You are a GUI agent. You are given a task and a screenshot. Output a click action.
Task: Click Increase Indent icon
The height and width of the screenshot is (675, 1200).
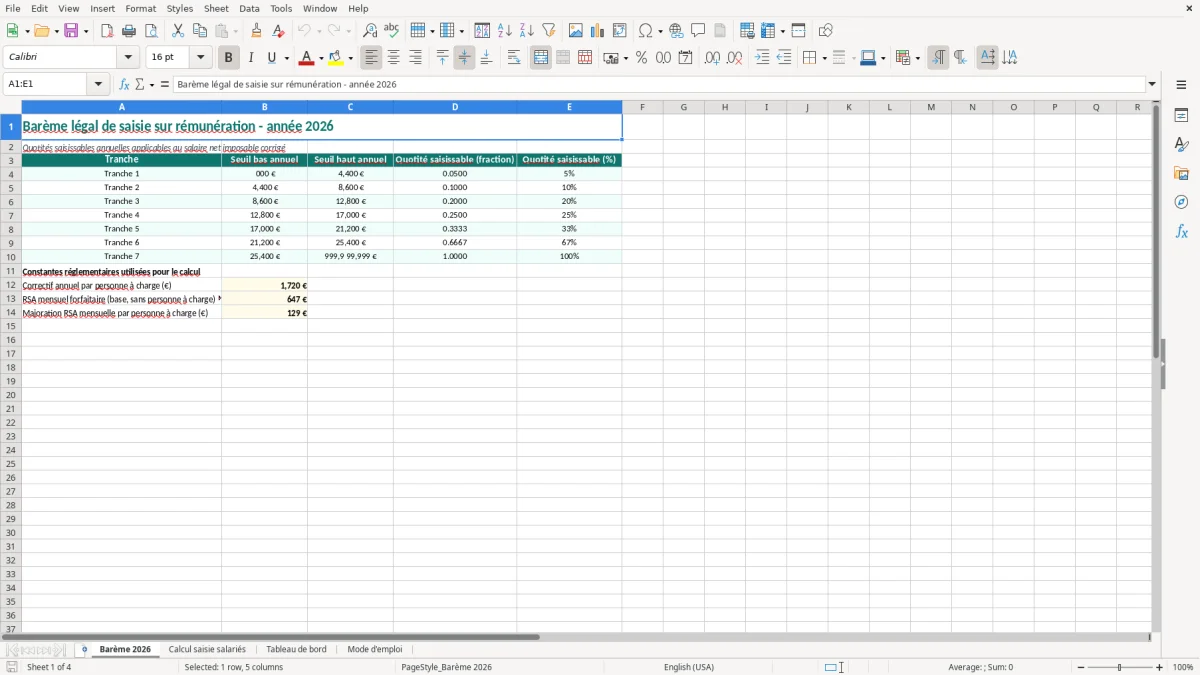762,58
